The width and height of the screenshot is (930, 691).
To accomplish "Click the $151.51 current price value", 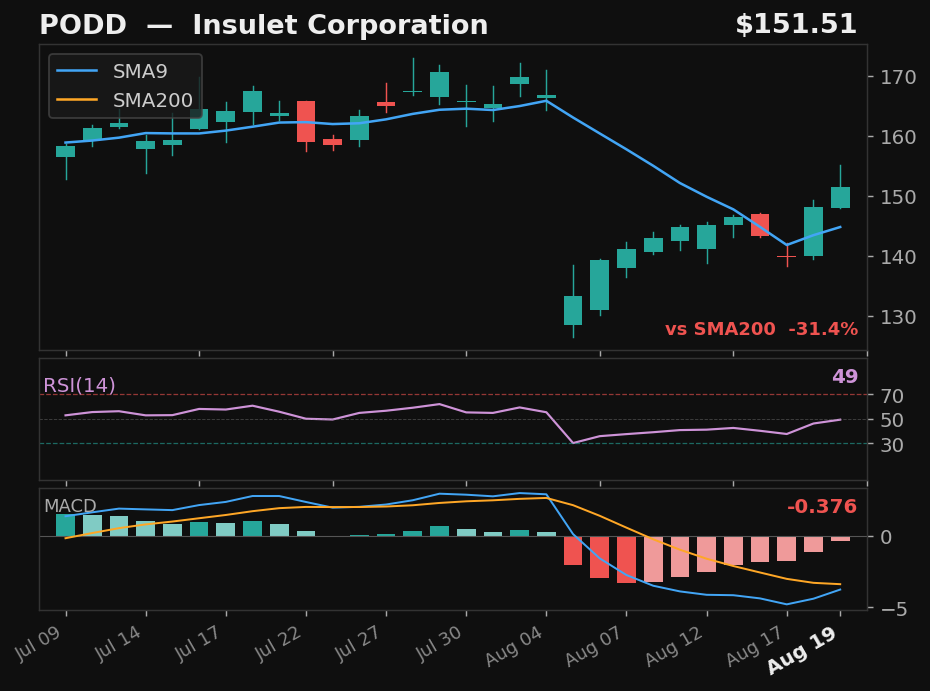I will (796, 25).
